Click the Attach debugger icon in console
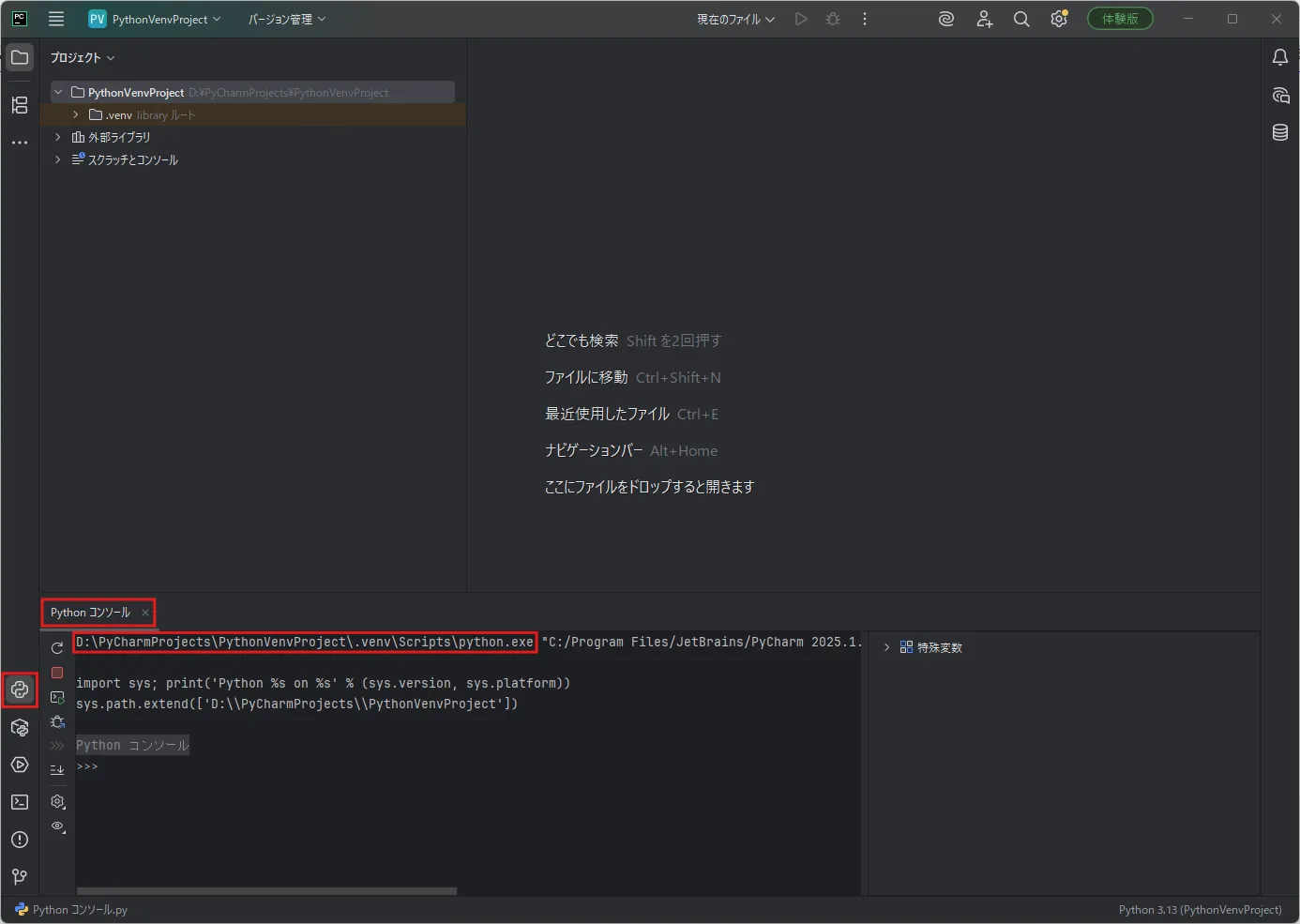The image size is (1300, 924). (57, 722)
